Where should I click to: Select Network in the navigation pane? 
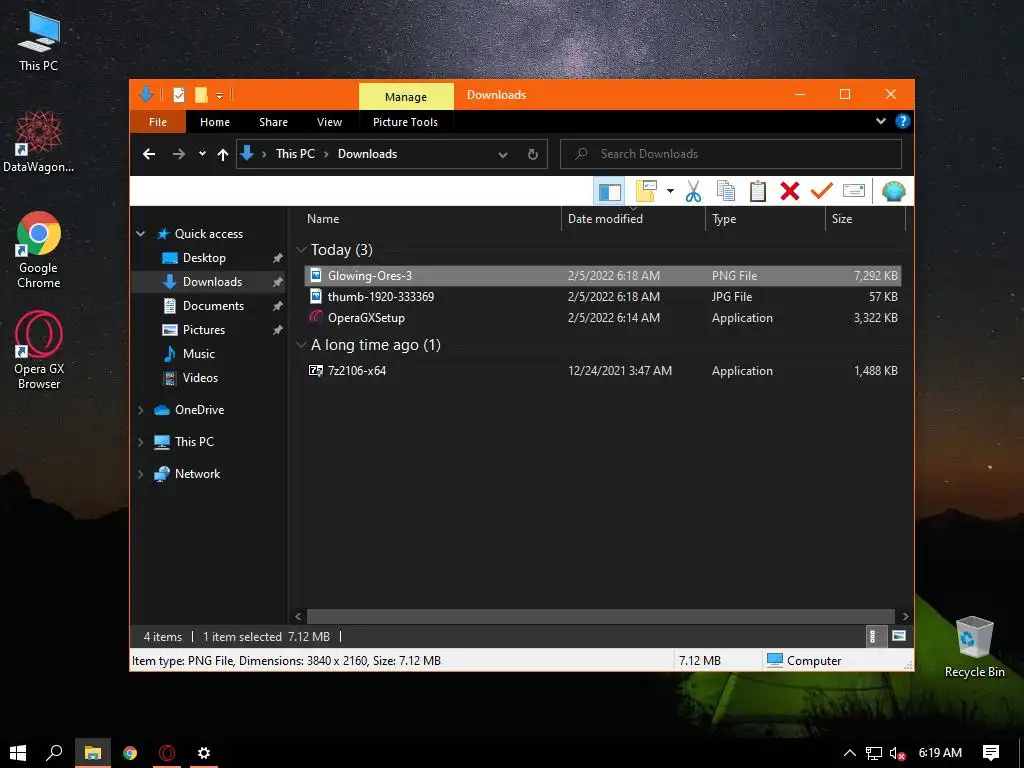click(197, 474)
